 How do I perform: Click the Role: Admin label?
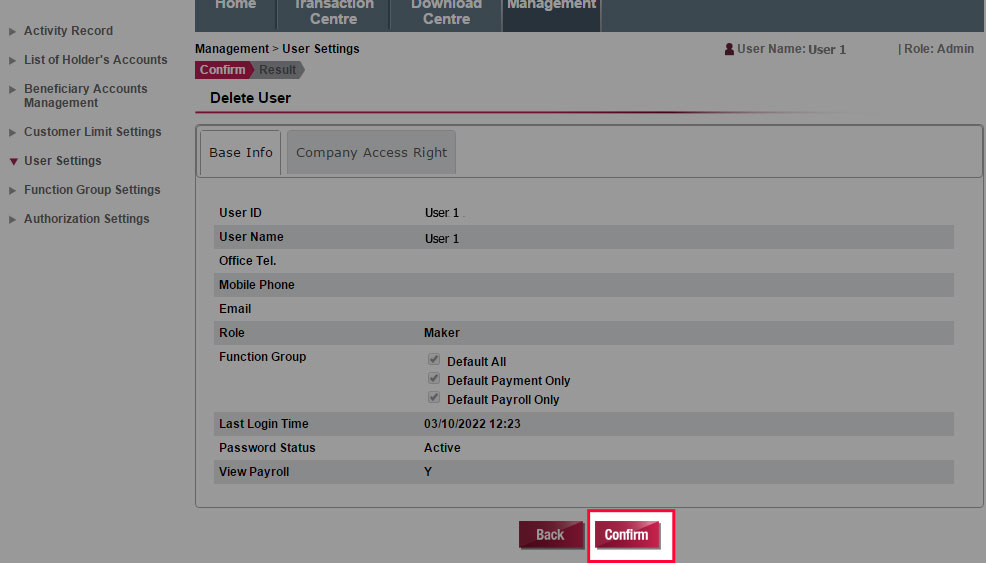tap(939, 48)
